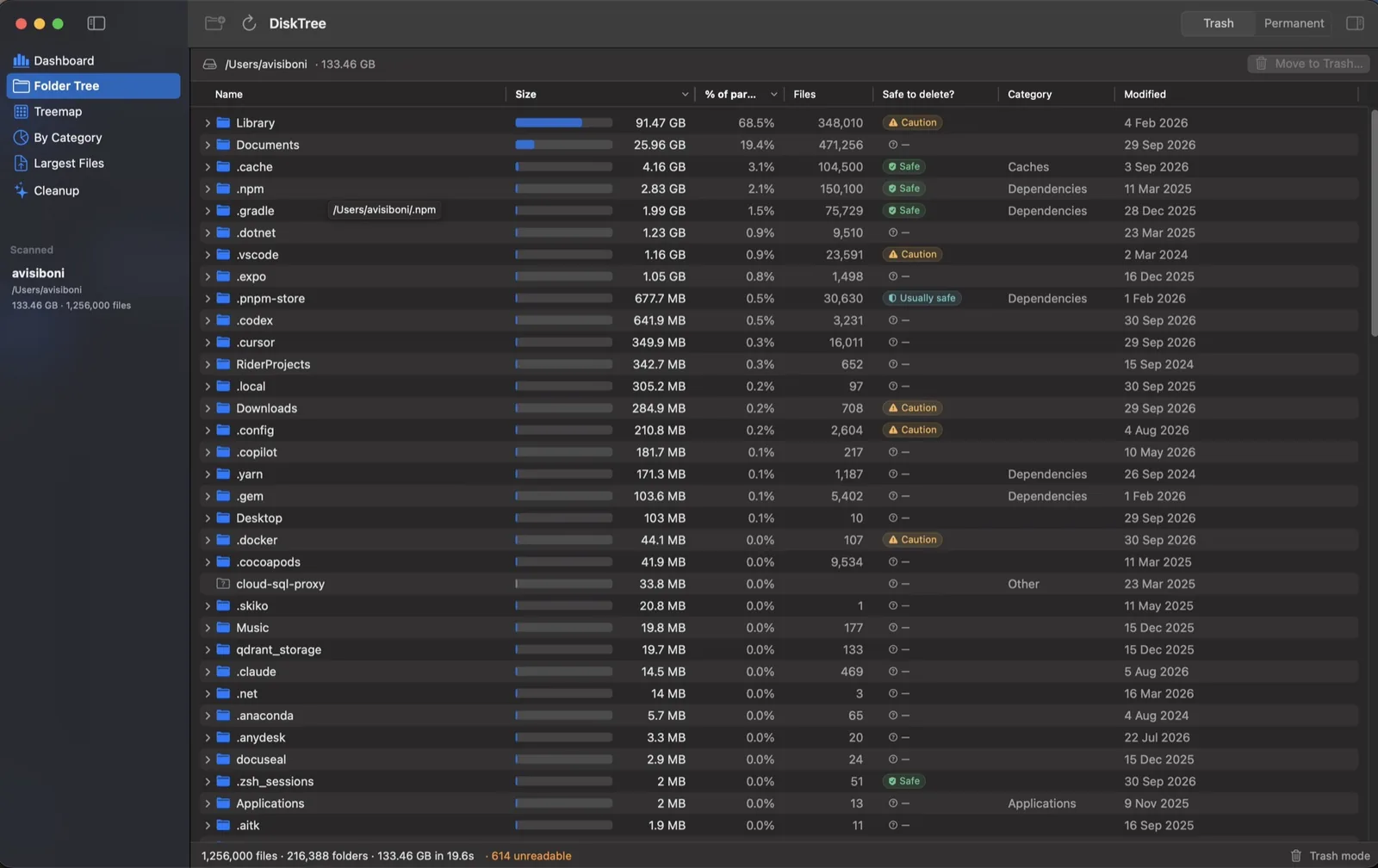Select the scanned avisiboni entry in sidebar
Viewport: 1378px width, 868px height.
click(x=93, y=288)
